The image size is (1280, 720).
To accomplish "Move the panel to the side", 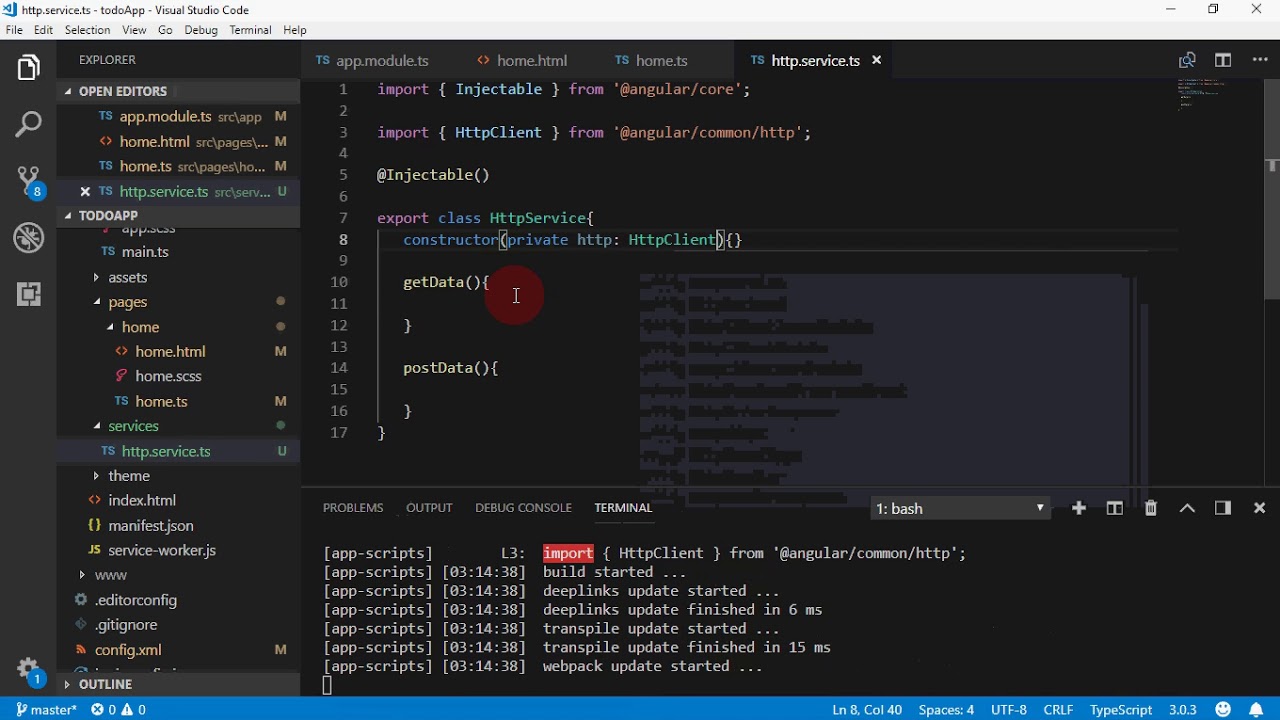I will tap(1223, 509).
